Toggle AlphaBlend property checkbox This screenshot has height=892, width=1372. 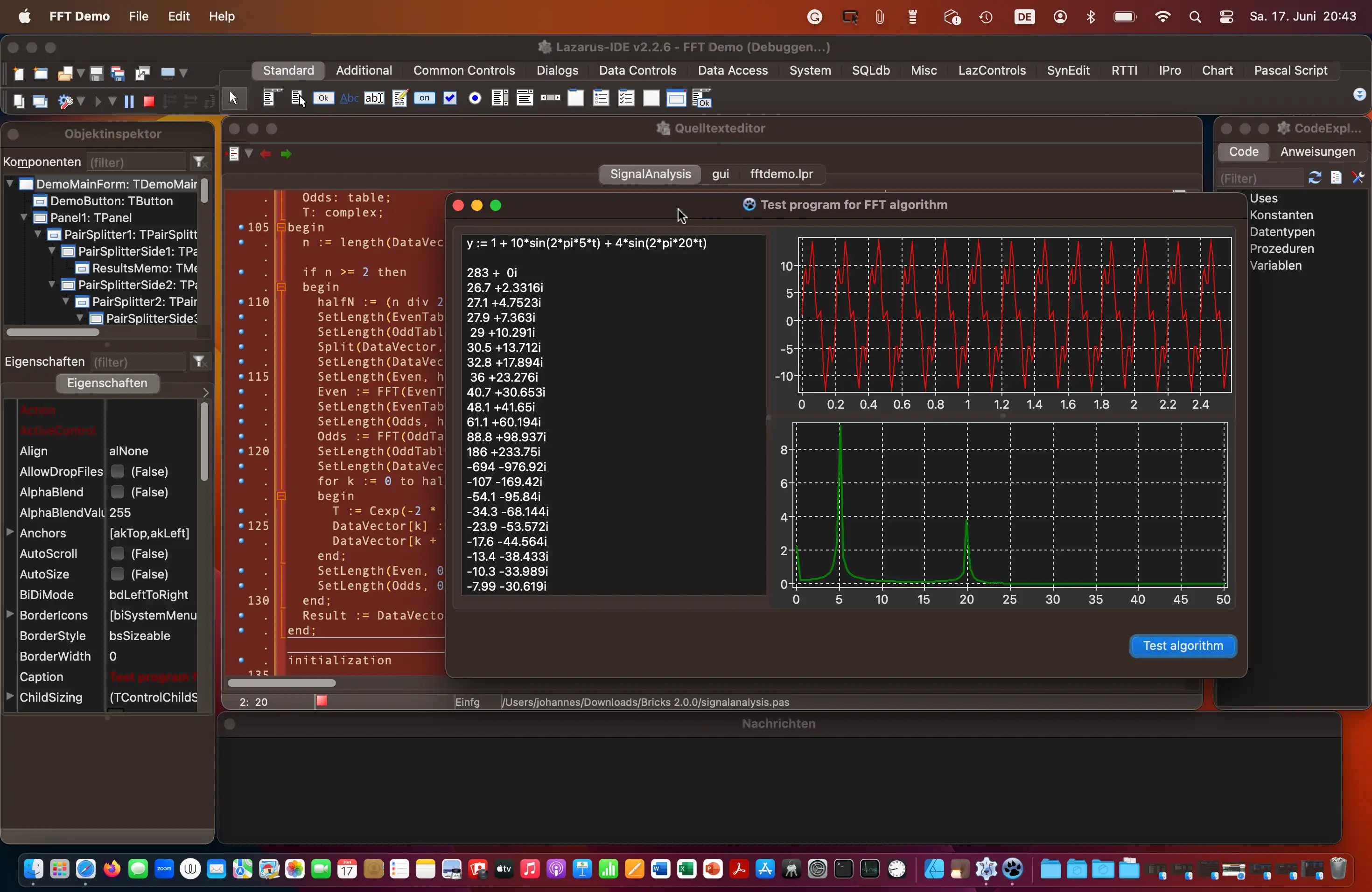point(118,491)
